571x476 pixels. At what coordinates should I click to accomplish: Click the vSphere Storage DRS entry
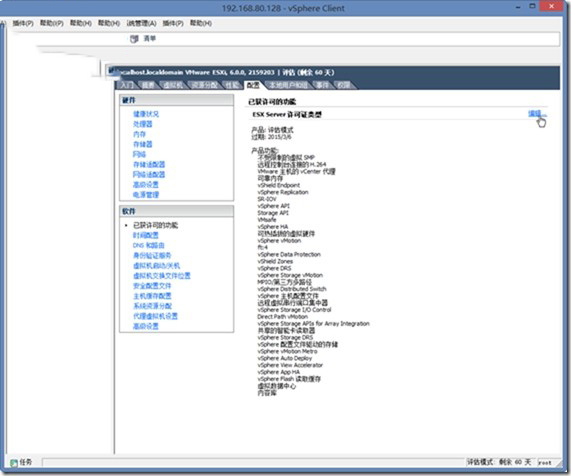point(285,338)
